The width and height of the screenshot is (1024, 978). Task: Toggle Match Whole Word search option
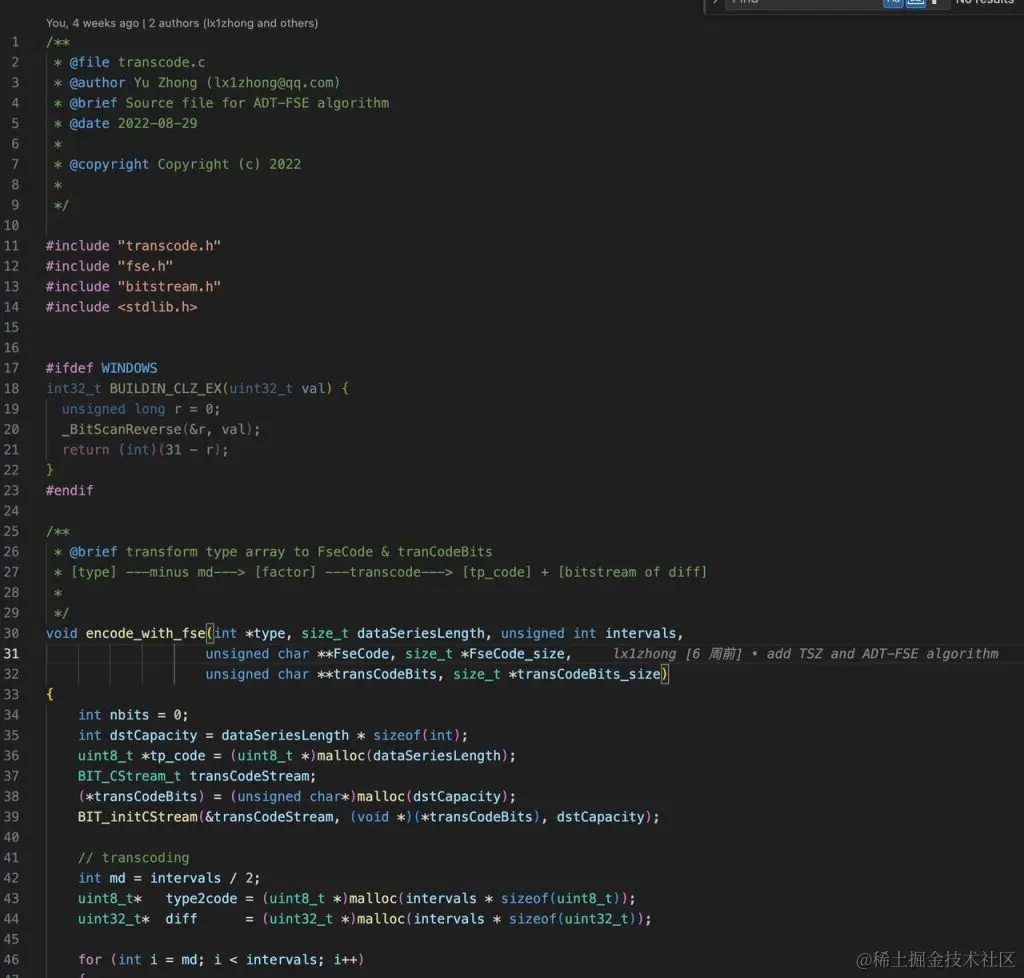(x=916, y=3)
